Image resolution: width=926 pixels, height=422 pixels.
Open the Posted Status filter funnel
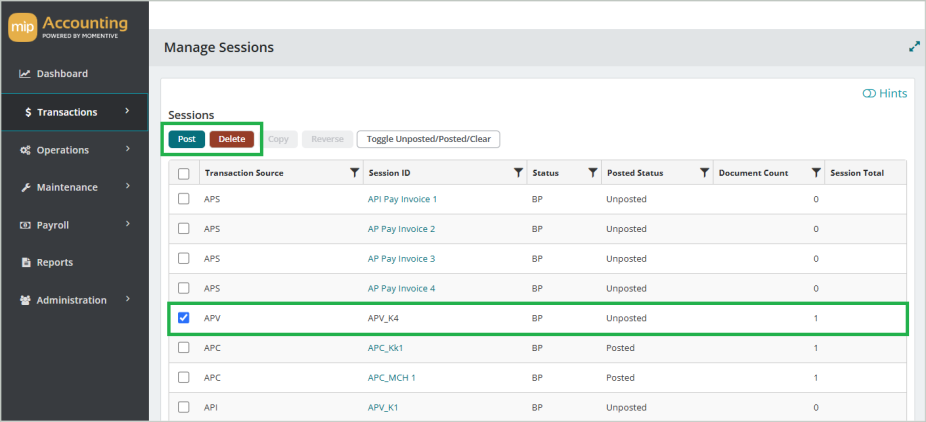704,173
